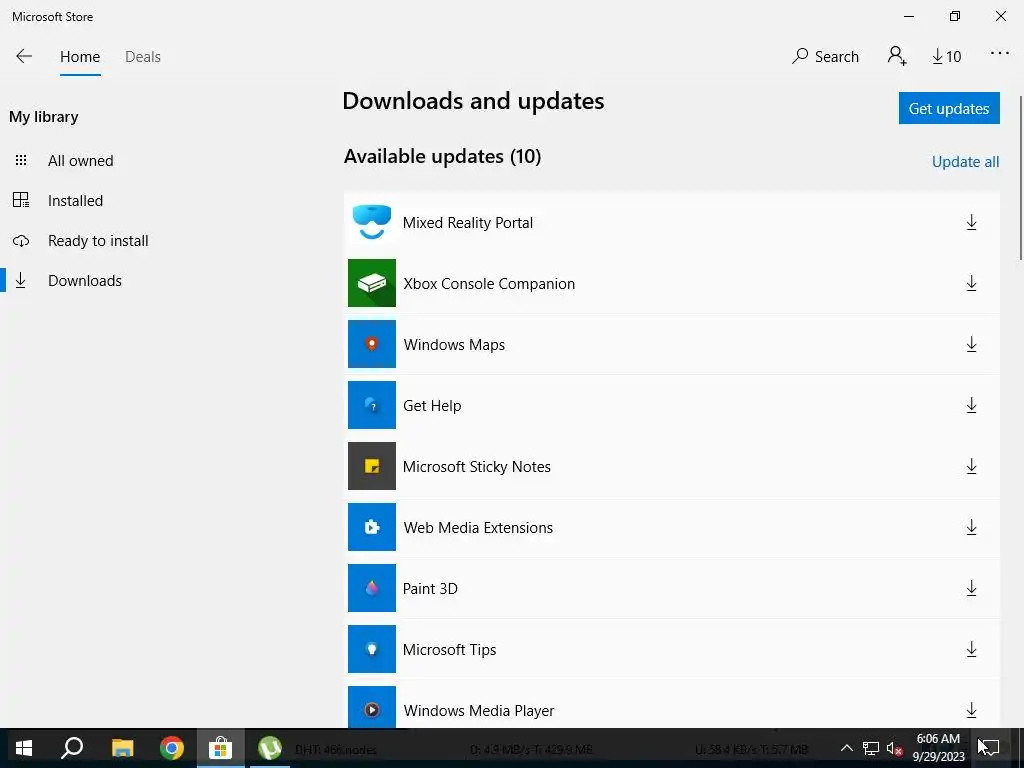Open Windows Maps app icon
The image size is (1024, 768).
[x=372, y=344]
